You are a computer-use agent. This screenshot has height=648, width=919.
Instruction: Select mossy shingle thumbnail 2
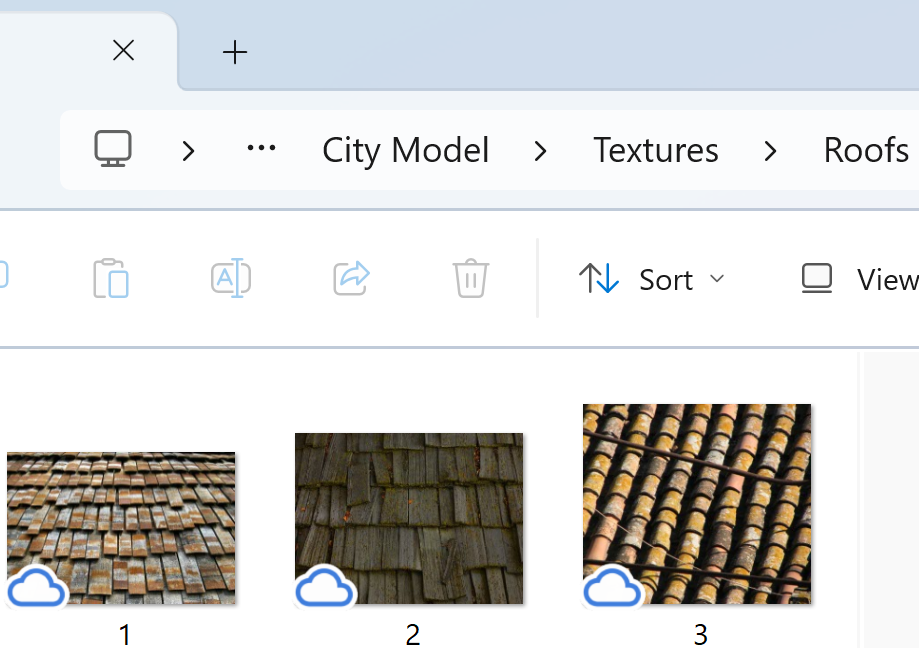pyautogui.click(x=409, y=519)
